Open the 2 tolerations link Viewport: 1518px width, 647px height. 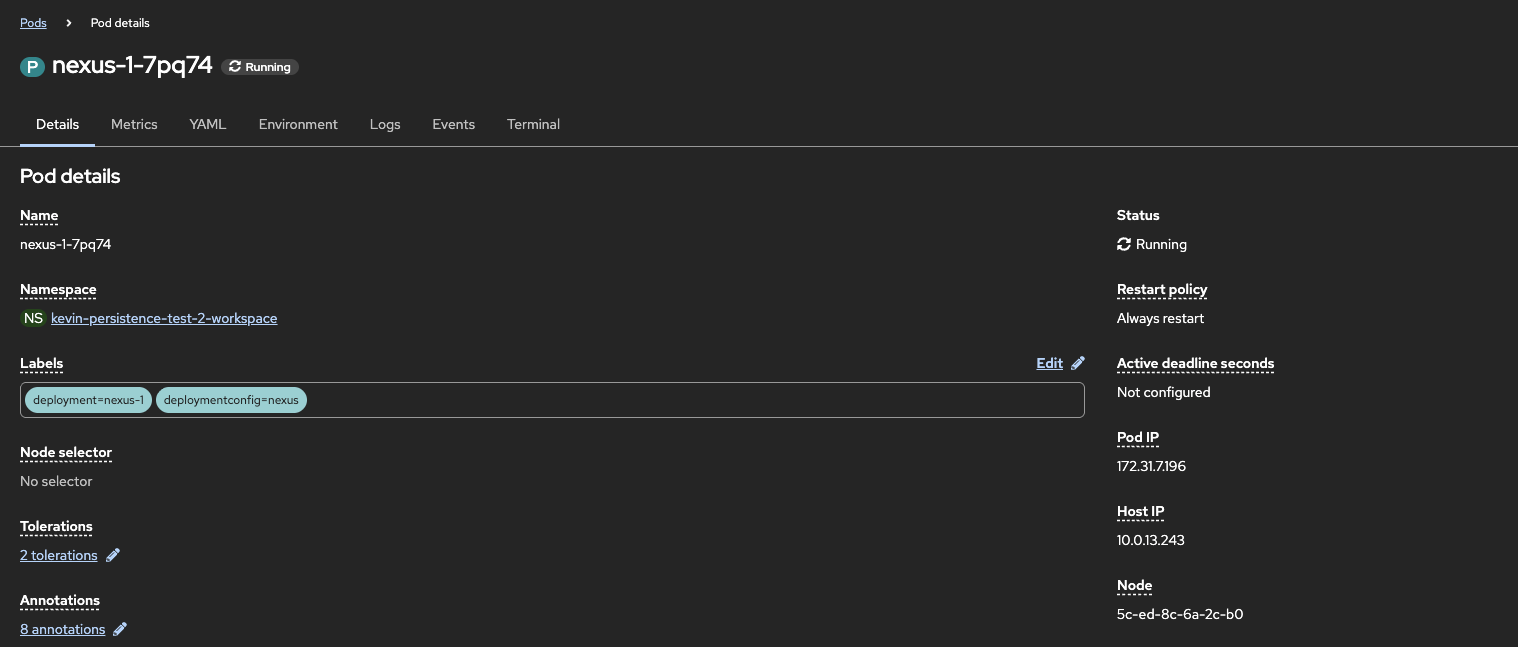[59, 555]
